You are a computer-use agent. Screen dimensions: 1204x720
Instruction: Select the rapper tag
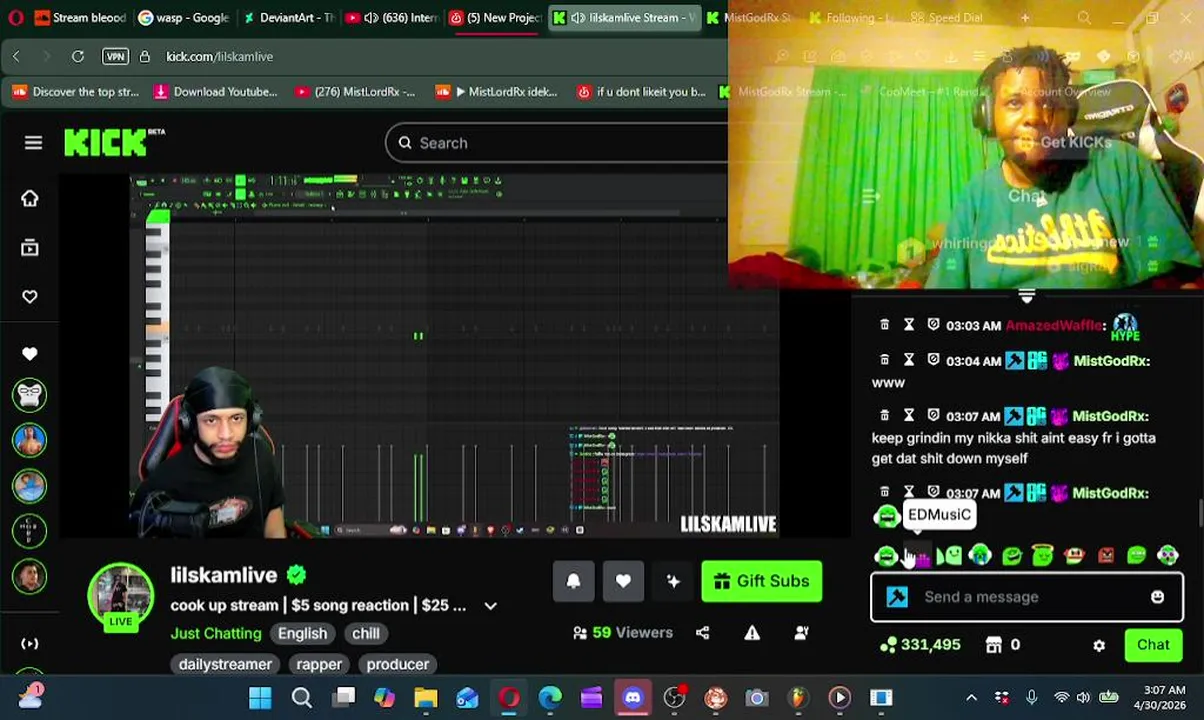tap(319, 664)
